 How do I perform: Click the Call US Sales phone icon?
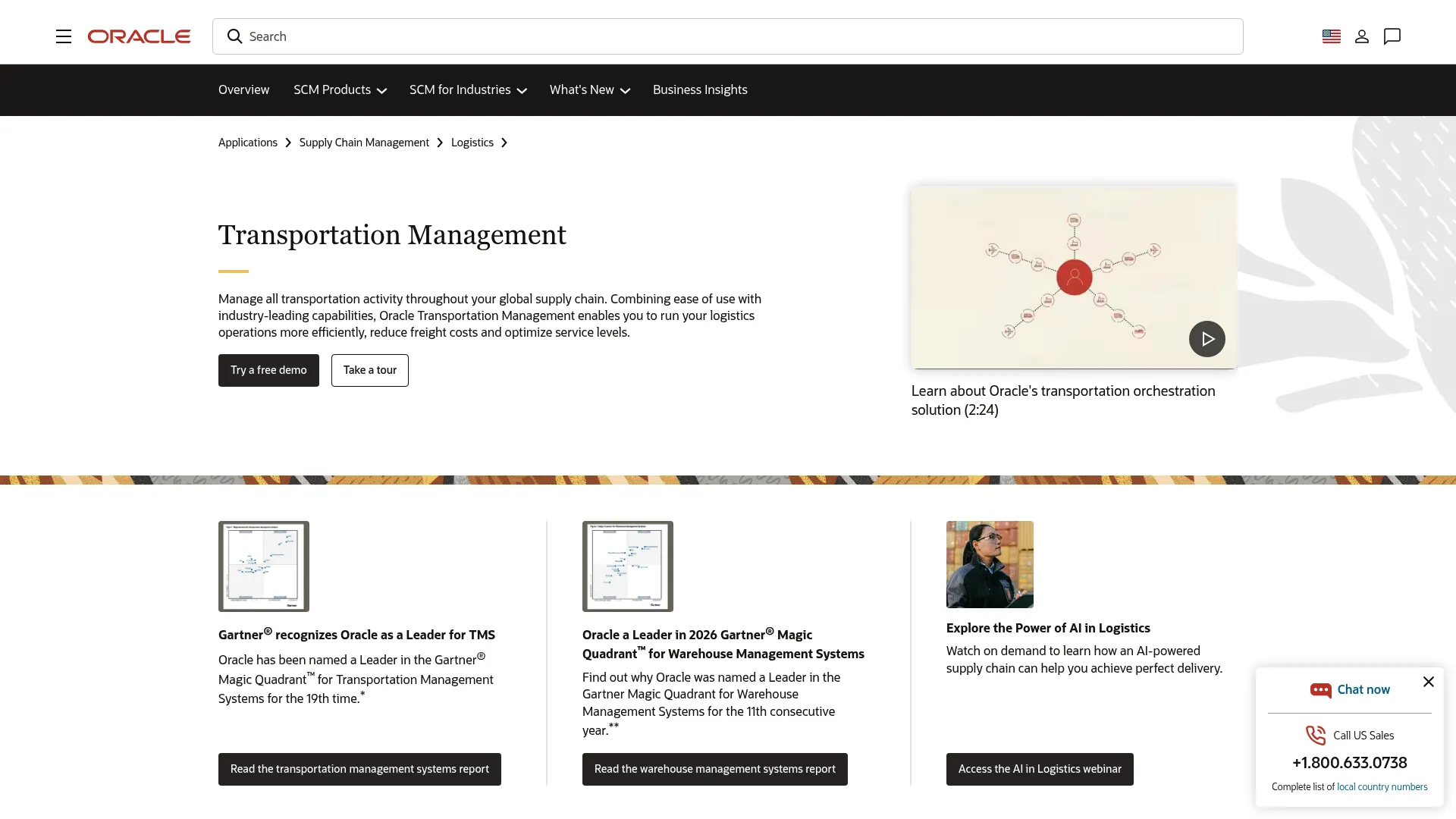(1316, 736)
